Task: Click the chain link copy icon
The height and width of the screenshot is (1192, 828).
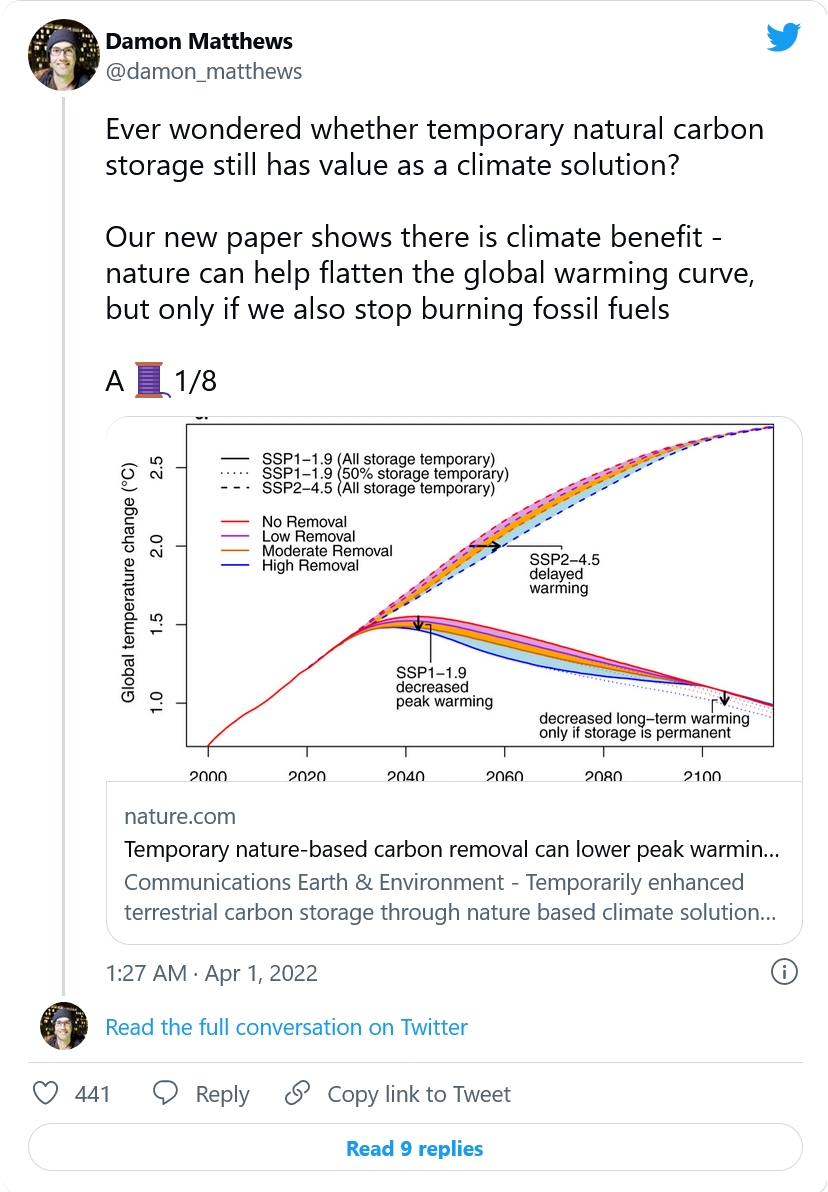Action: (x=297, y=1093)
